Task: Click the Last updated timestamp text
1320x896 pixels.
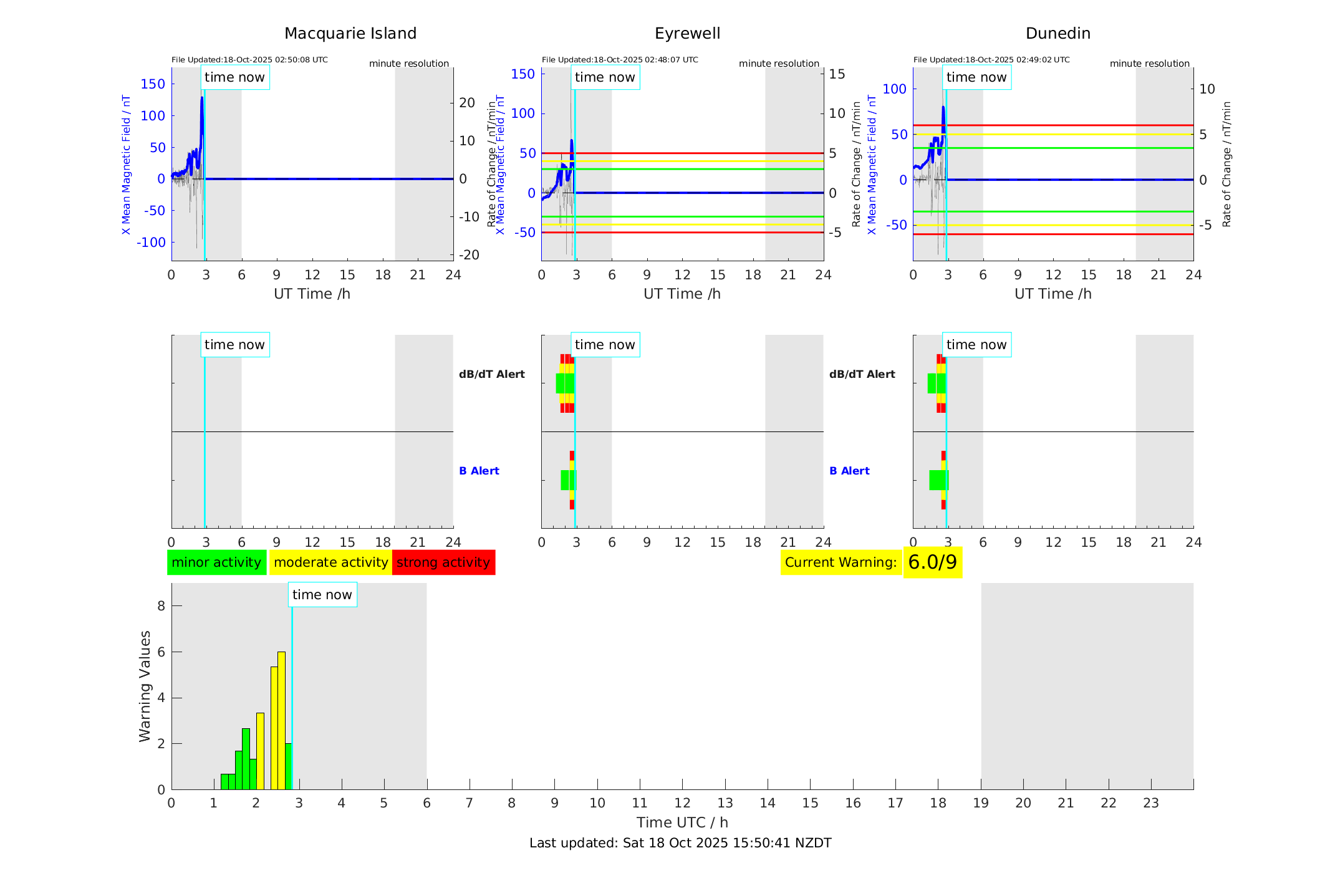Action: click(x=680, y=843)
